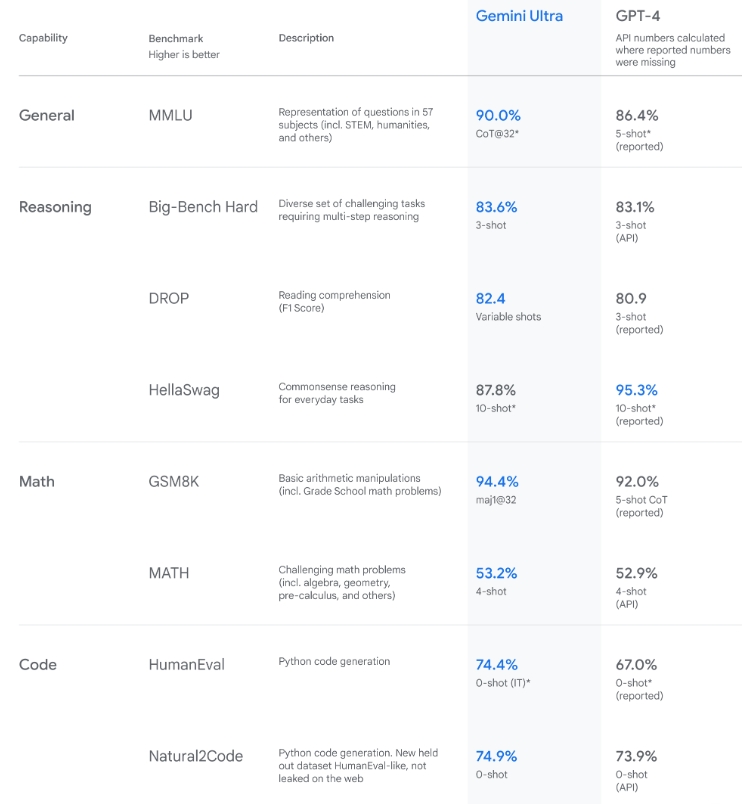This screenshot has width=751, height=804.
Task: Click the Gemini Ultra column header
Action: [x=519, y=16]
